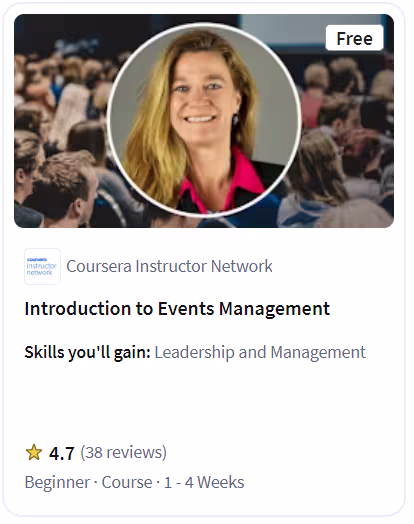
Task: Click the yellow star rating icon
Action: click(34, 452)
